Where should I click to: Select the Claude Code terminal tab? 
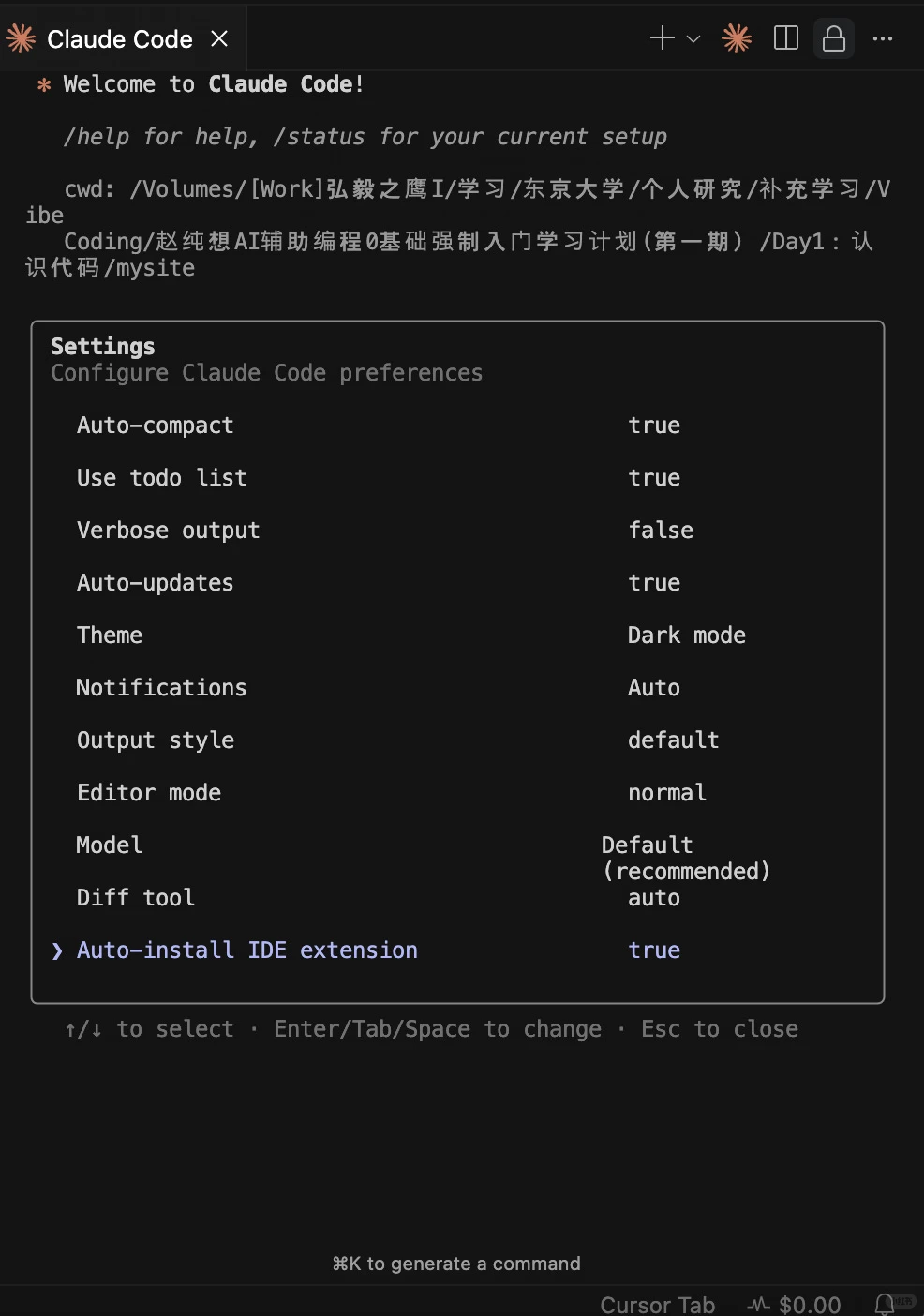tap(123, 38)
